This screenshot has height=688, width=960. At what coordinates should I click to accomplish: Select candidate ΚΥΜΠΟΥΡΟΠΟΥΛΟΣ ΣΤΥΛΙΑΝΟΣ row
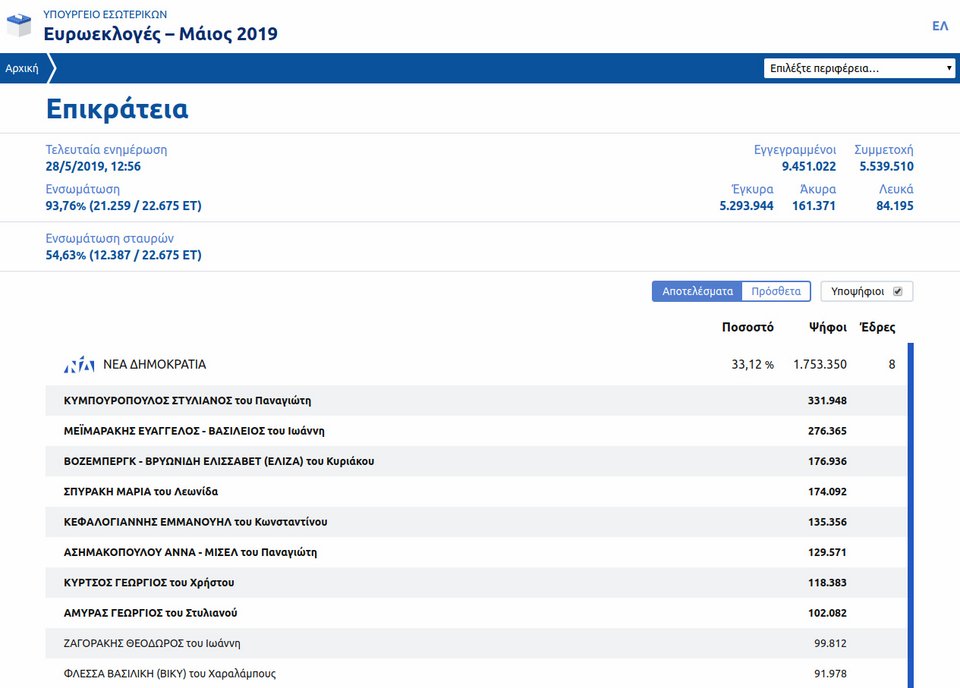(x=476, y=400)
